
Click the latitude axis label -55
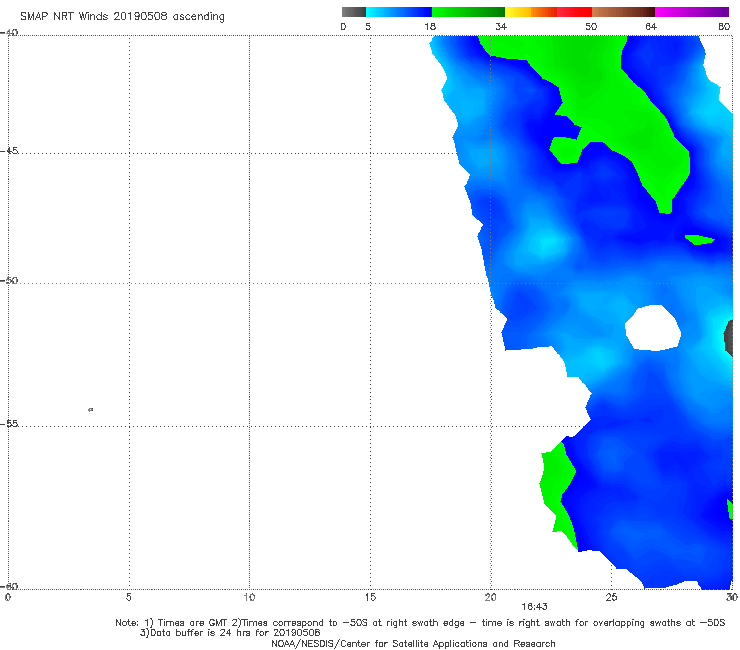(9, 423)
